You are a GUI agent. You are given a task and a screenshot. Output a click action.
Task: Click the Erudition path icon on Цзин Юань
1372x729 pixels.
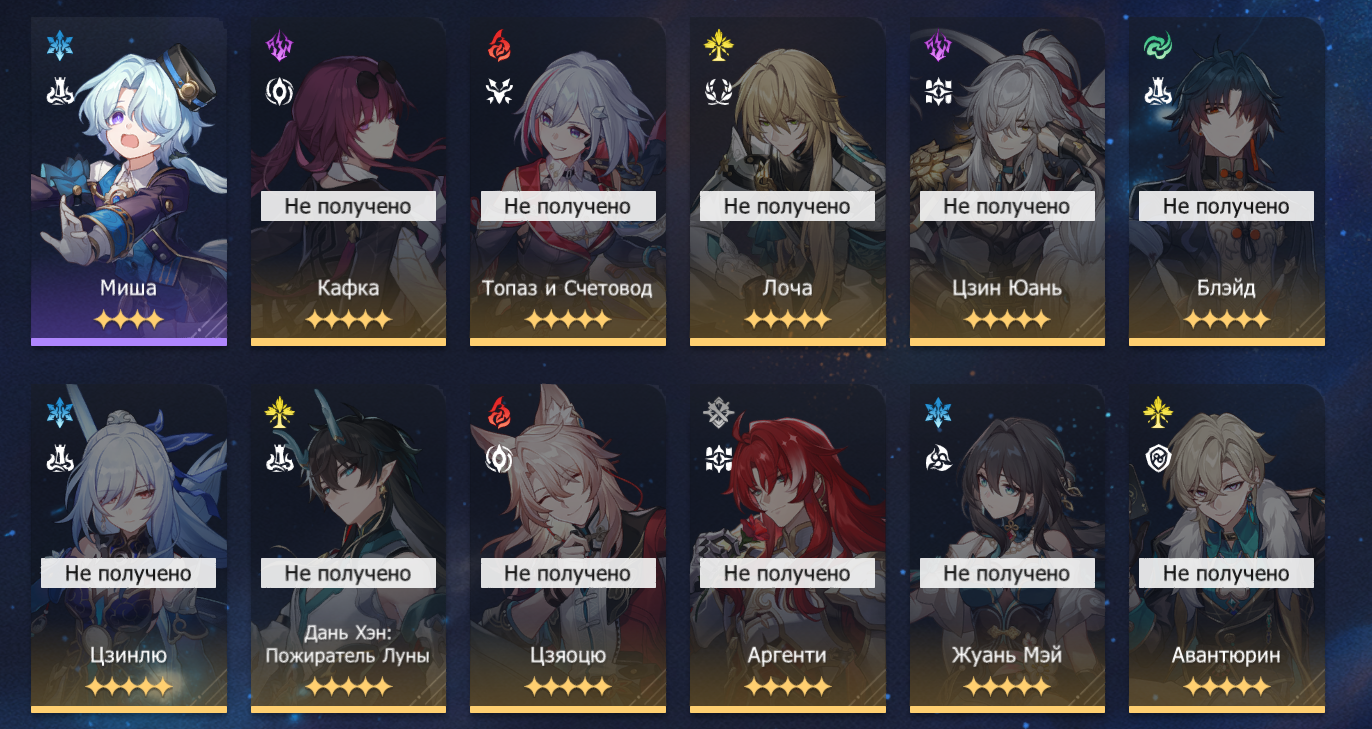(938, 92)
